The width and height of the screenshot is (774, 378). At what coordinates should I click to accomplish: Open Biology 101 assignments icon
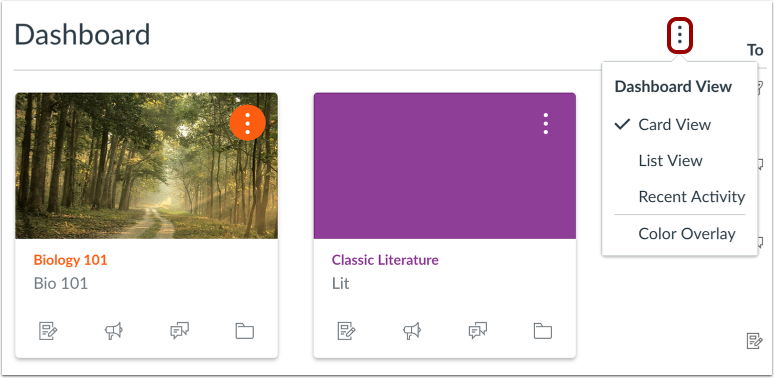(x=48, y=331)
